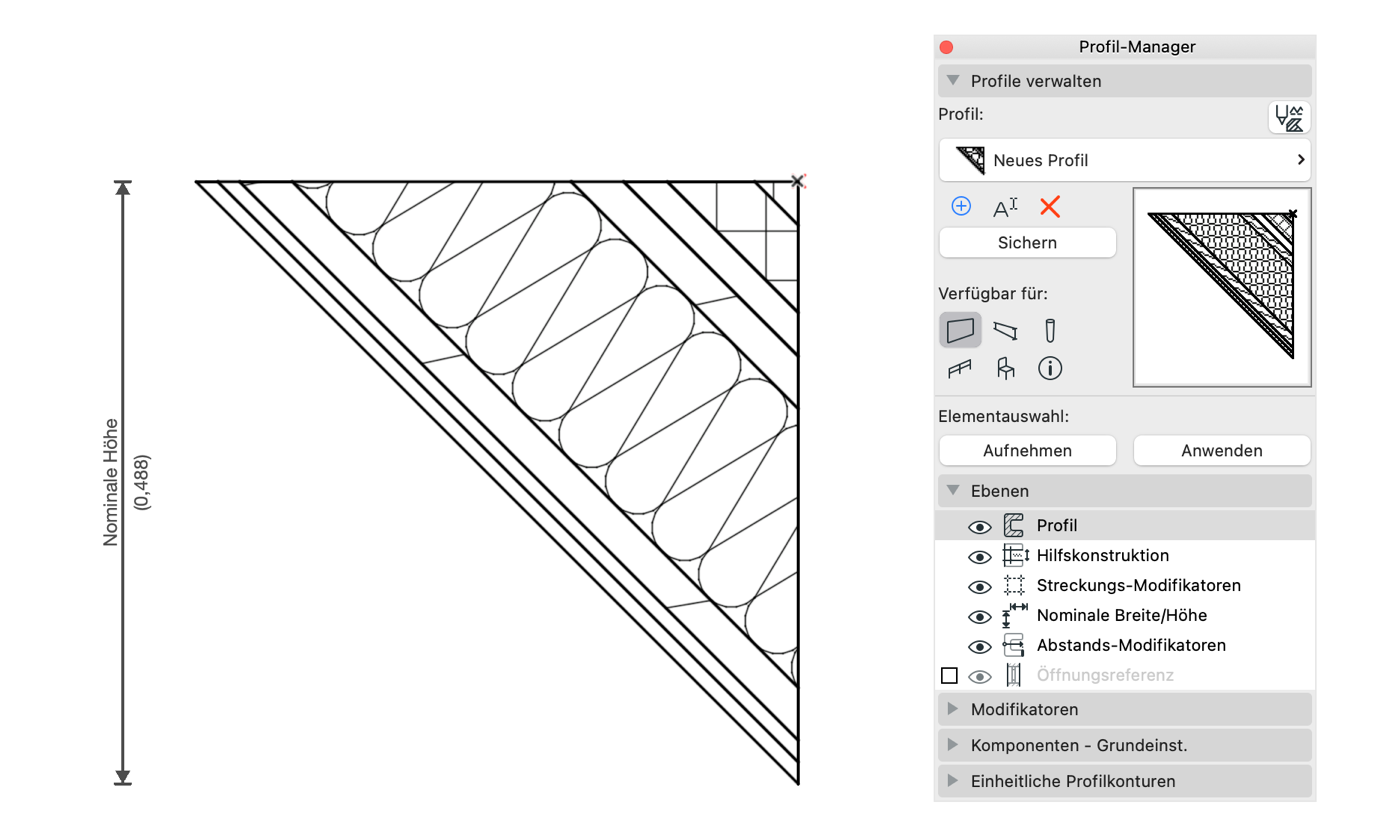Click bottom arrow of height dimension line
The height and width of the screenshot is (838, 1387).
(123, 775)
